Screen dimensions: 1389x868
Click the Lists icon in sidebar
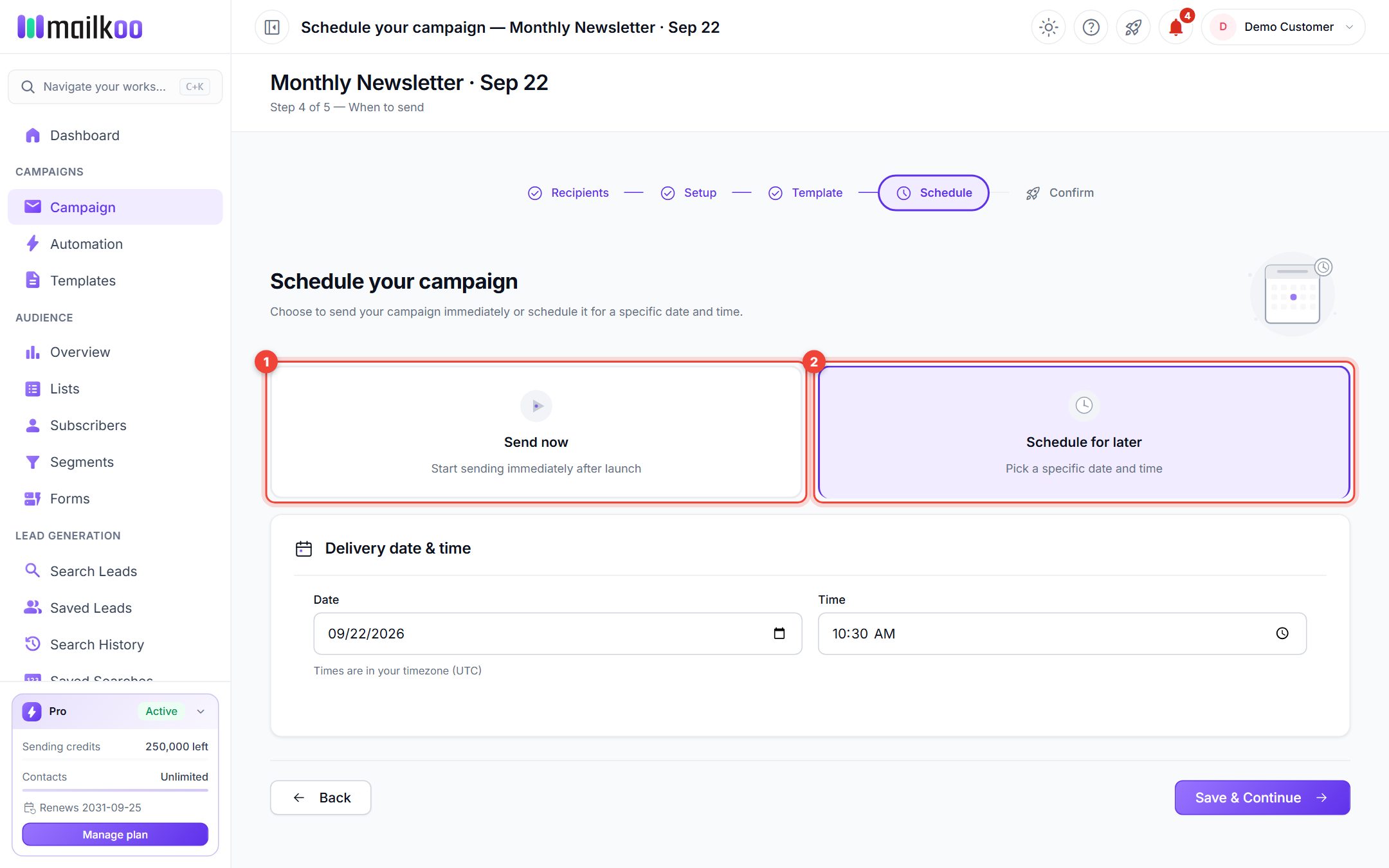pyautogui.click(x=32, y=388)
